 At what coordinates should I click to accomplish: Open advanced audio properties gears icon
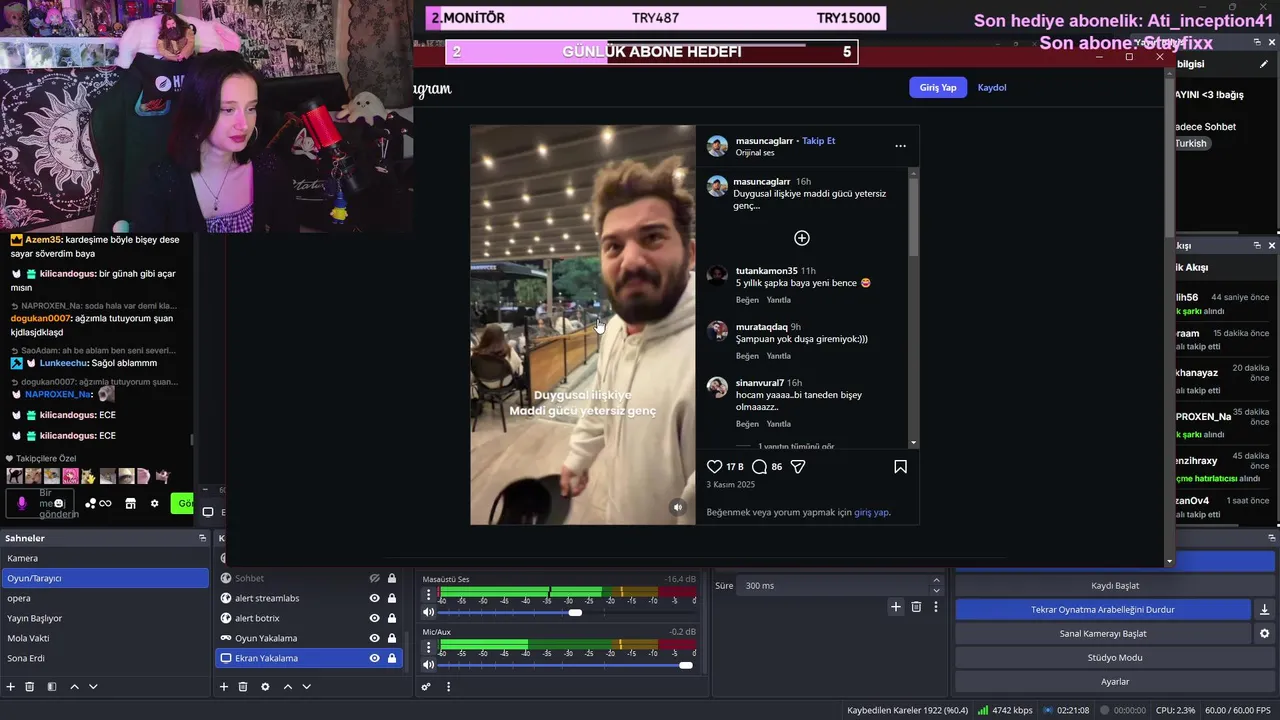point(426,687)
